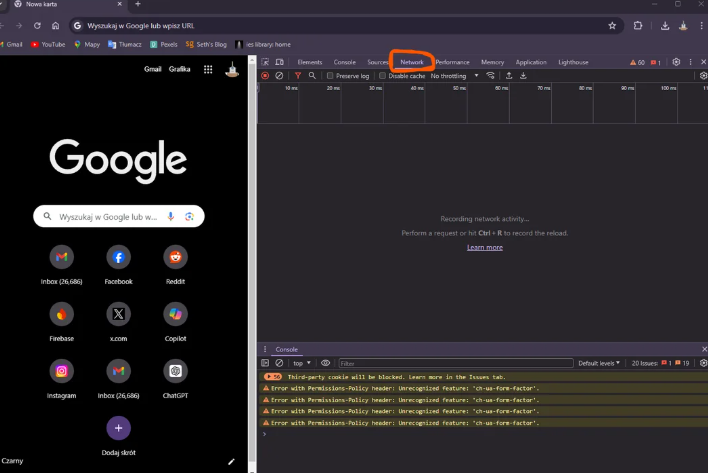This screenshot has height=473, width=708.
Task: Select the Network tab
Action: click(412, 62)
